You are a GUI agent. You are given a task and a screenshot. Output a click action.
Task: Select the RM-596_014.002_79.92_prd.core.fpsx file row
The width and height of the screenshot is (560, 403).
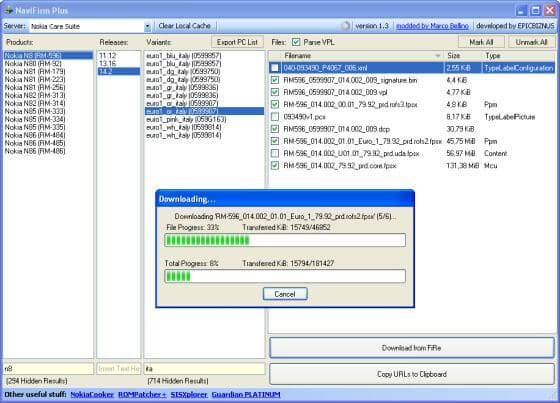tap(411, 165)
